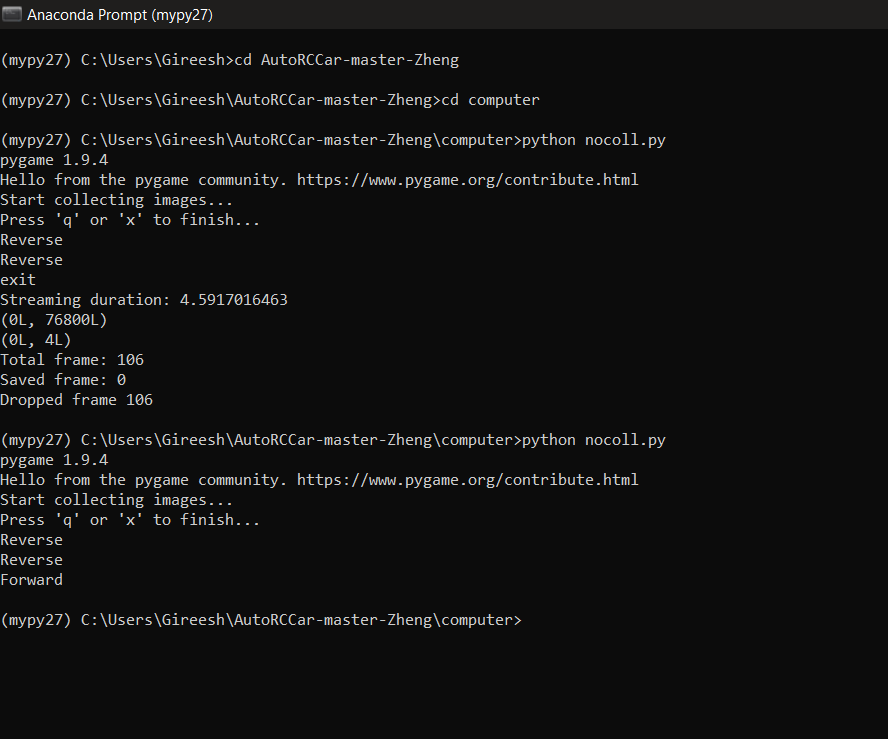This screenshot has width=888, height=739.
Task: Click the Anaconda Prompt title bar icon
Action: coord(12,14)
